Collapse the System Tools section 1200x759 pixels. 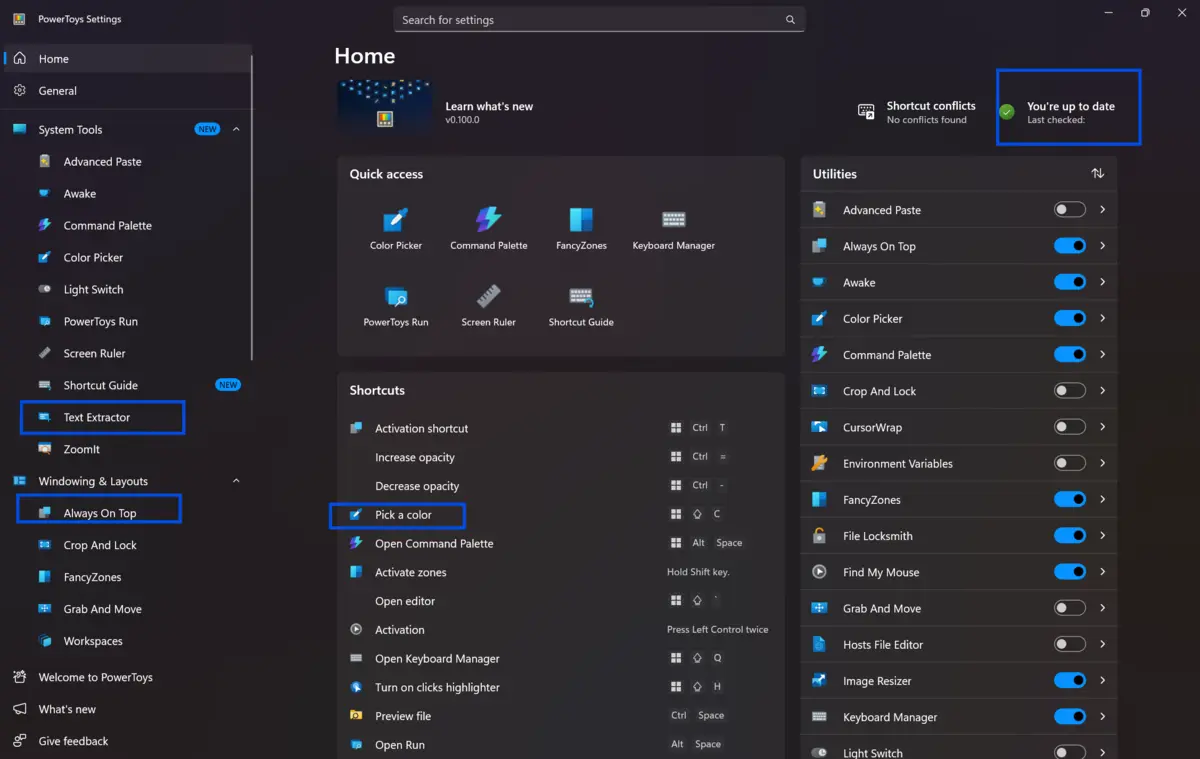pos(236,129)
